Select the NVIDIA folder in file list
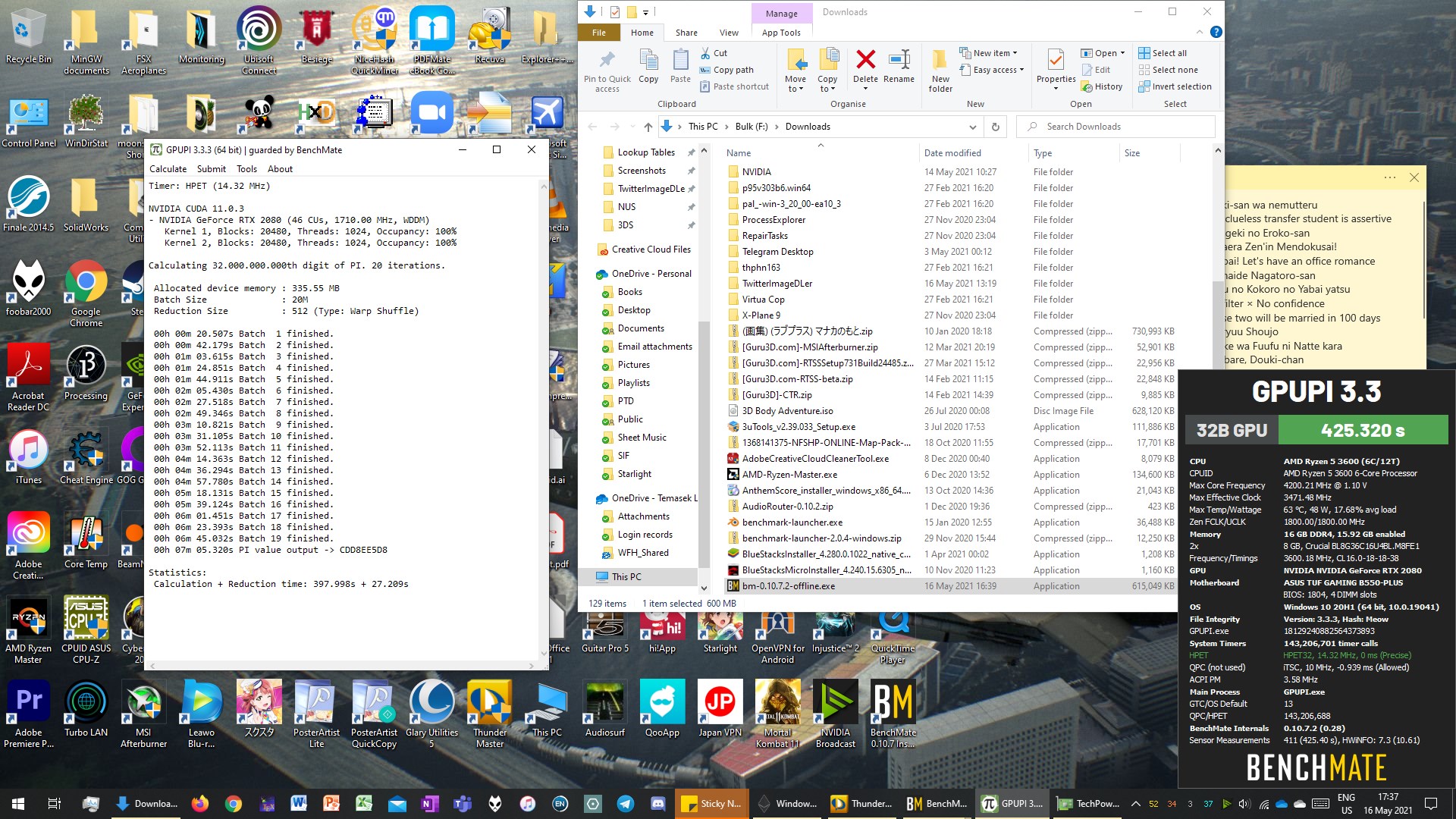 [x=756, y=172]
